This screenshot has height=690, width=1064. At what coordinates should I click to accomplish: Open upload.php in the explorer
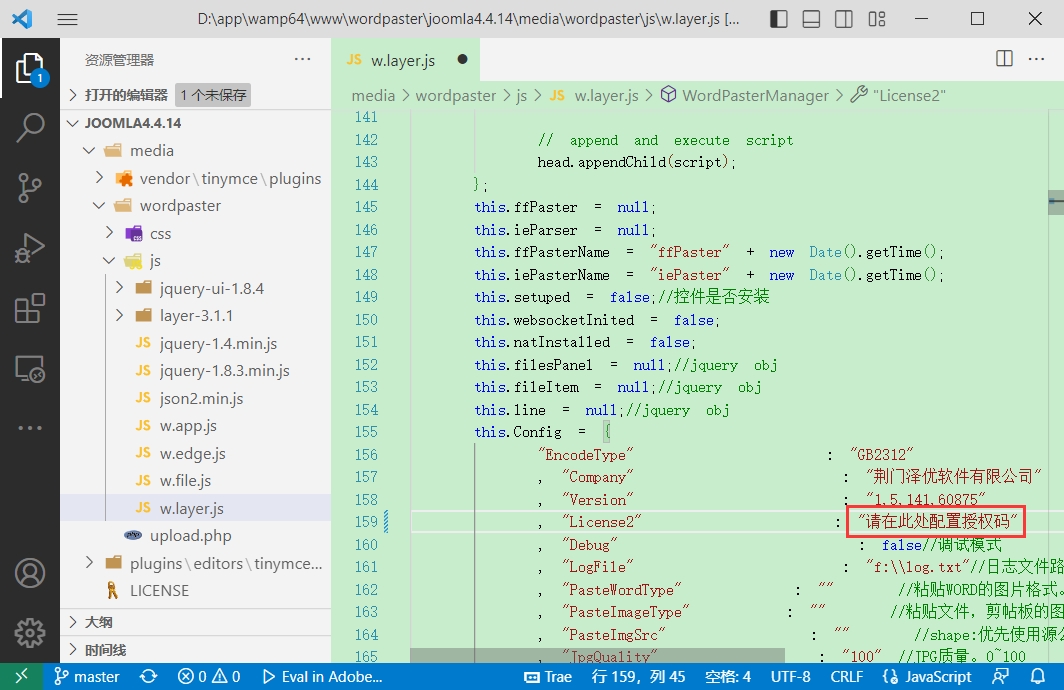coord(190,535)
